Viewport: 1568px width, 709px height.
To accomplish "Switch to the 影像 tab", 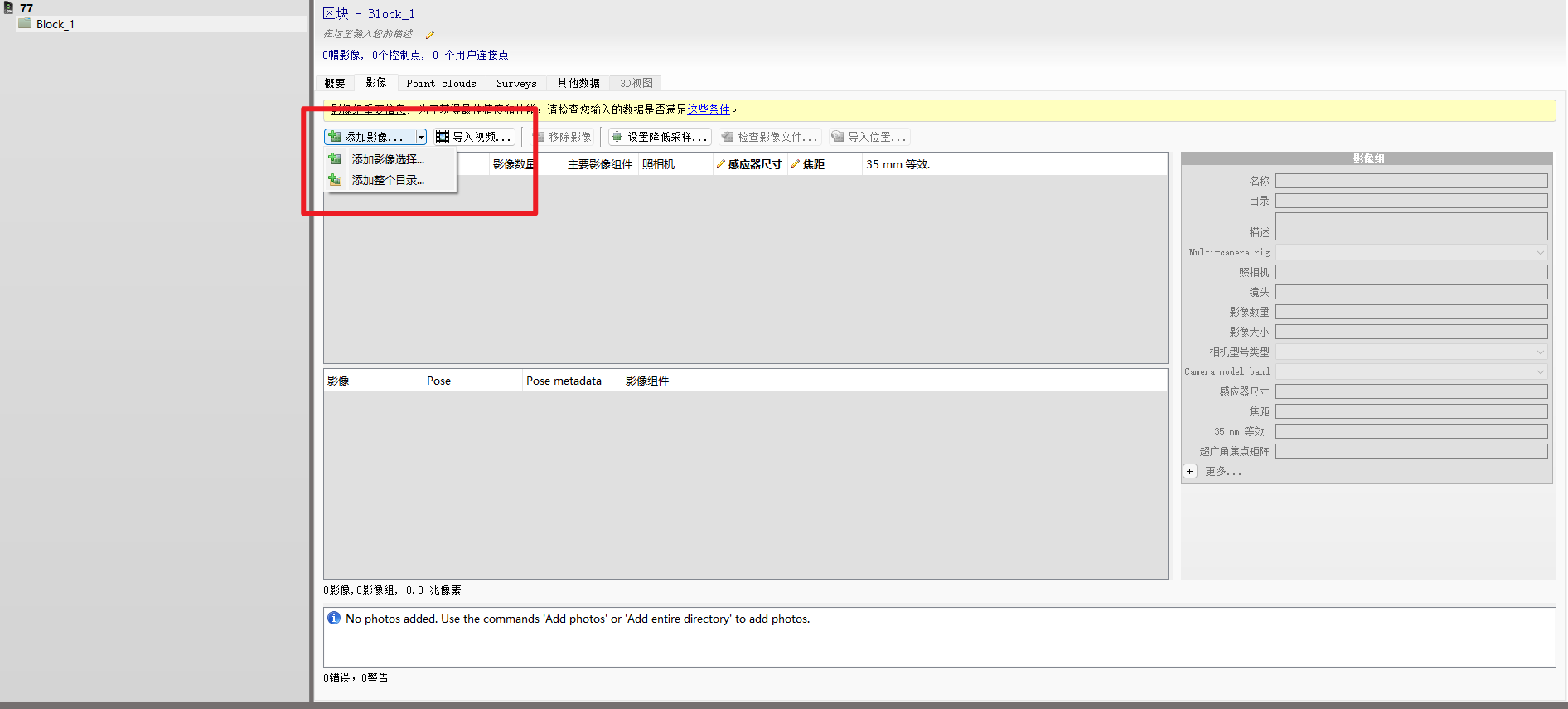I will (375, 82).
